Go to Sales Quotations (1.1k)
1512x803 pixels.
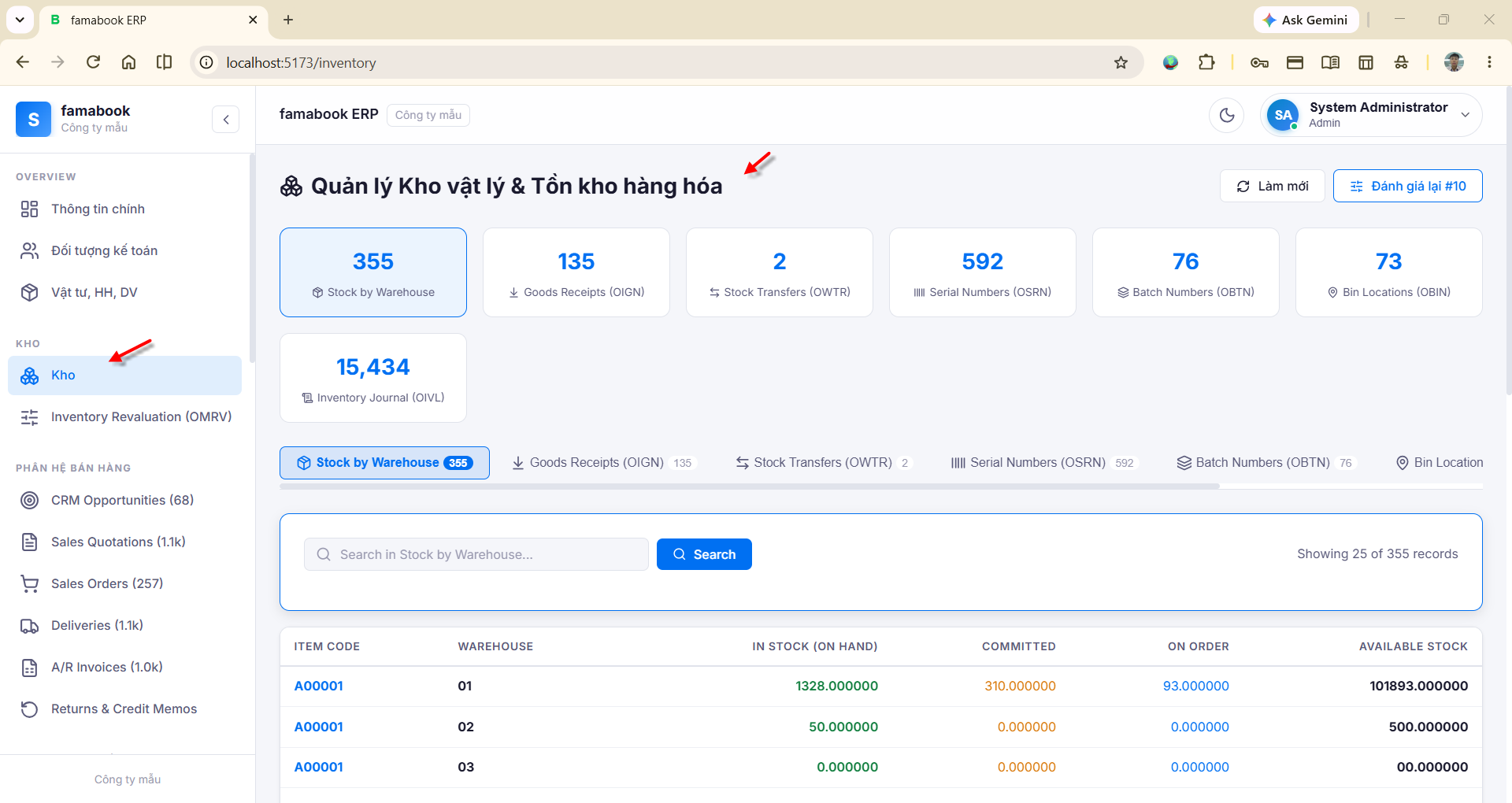coord(124,542)
